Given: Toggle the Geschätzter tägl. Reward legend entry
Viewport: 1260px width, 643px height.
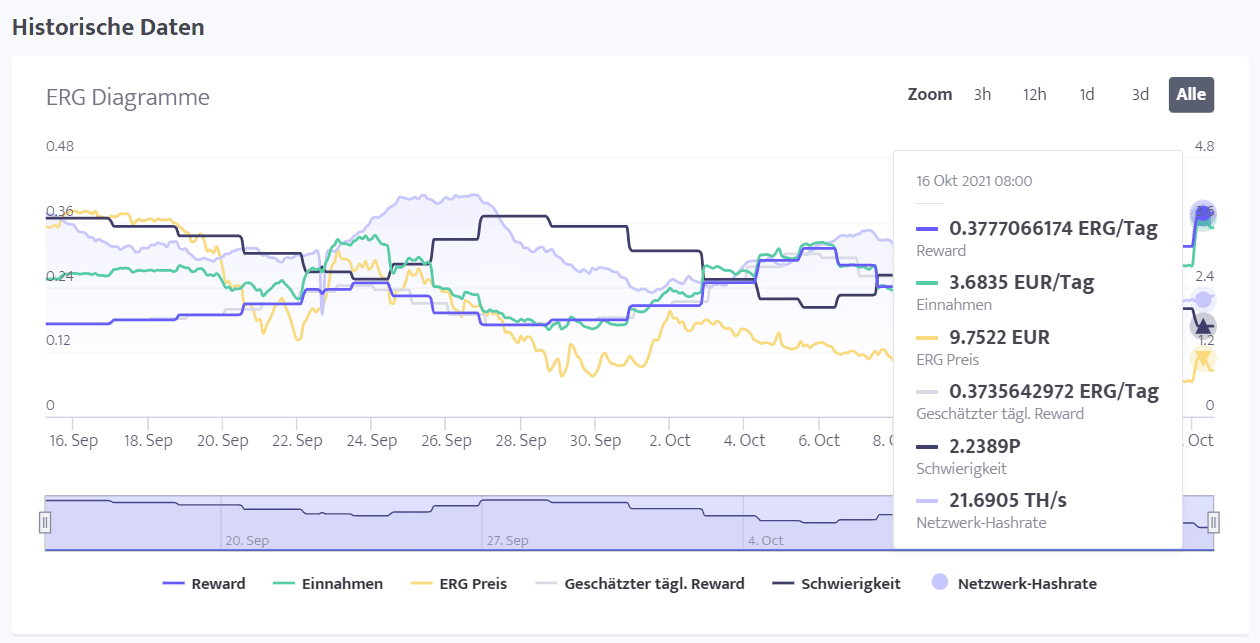Looking at the screenshot, I should [640, 583].
